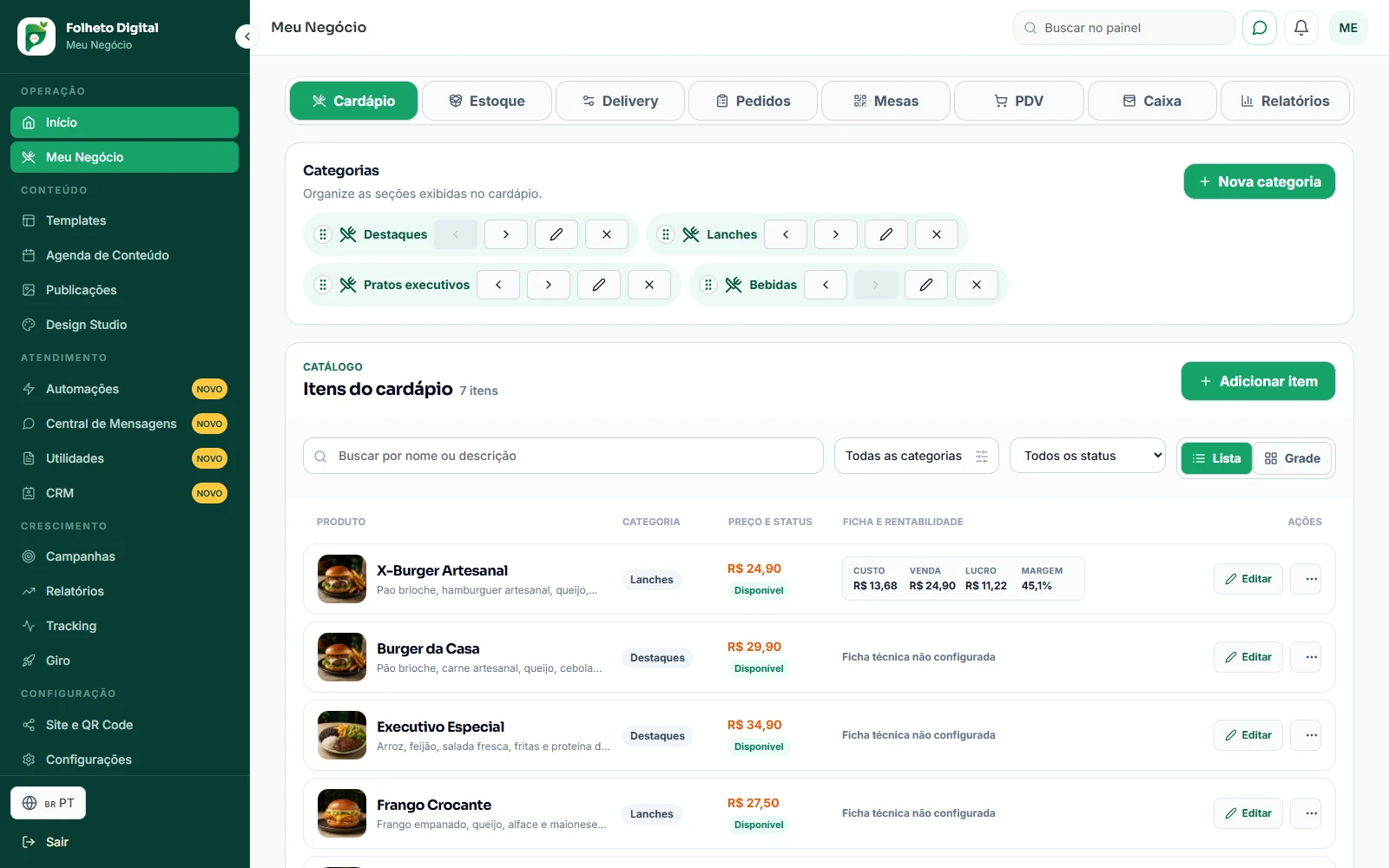1389x868 pixels.
Task: Open Central de Mensagens in sidebar
Action: click(x=124, y=424)
